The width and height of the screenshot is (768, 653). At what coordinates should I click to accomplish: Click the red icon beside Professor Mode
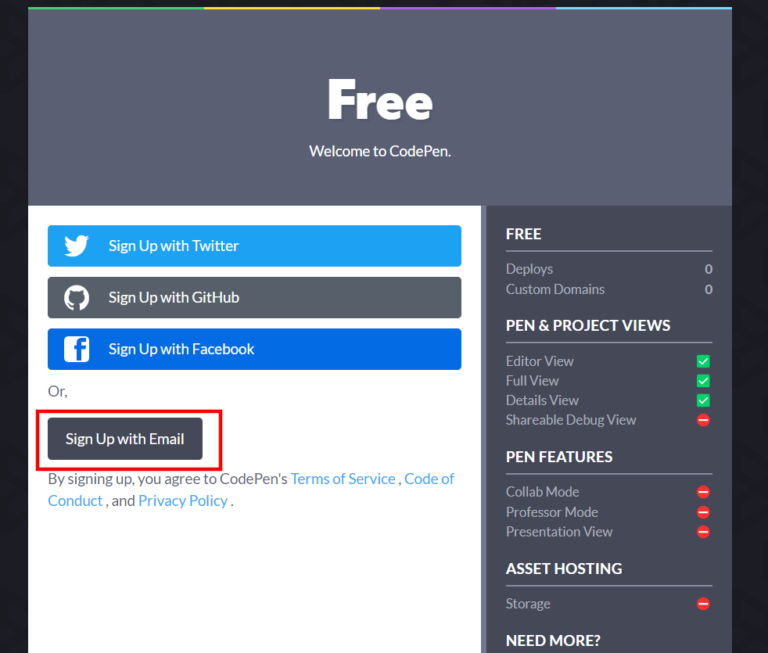tap(703, 512)
